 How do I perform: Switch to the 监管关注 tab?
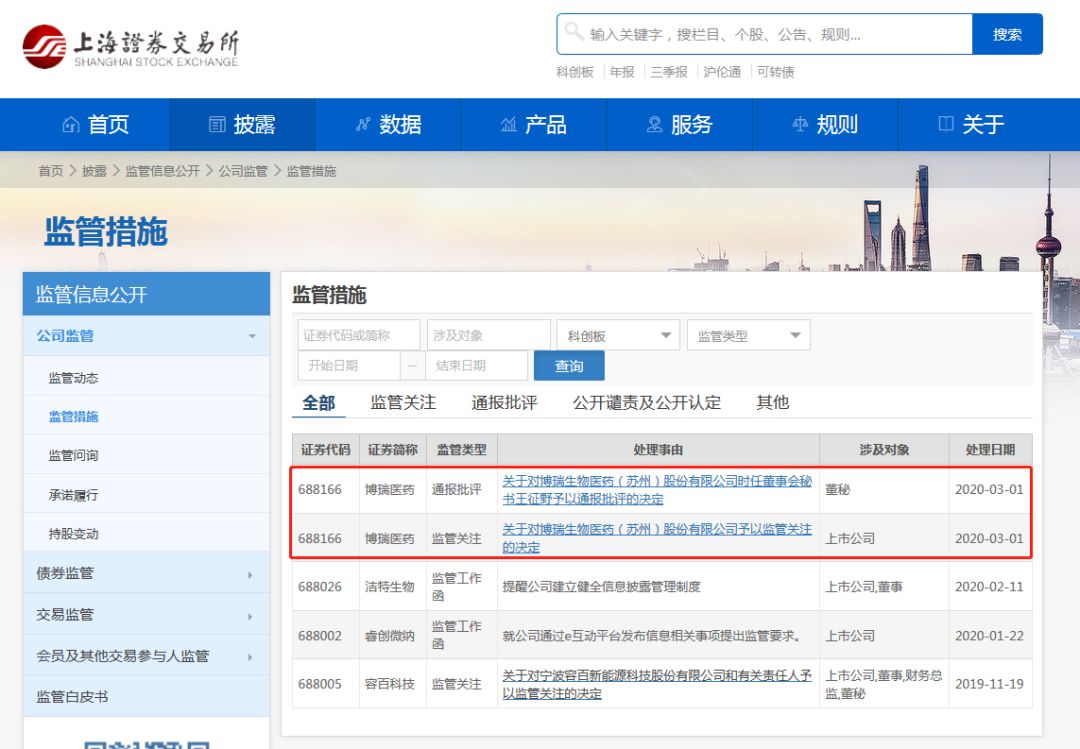pyautogui.click(x=403, y=402)
